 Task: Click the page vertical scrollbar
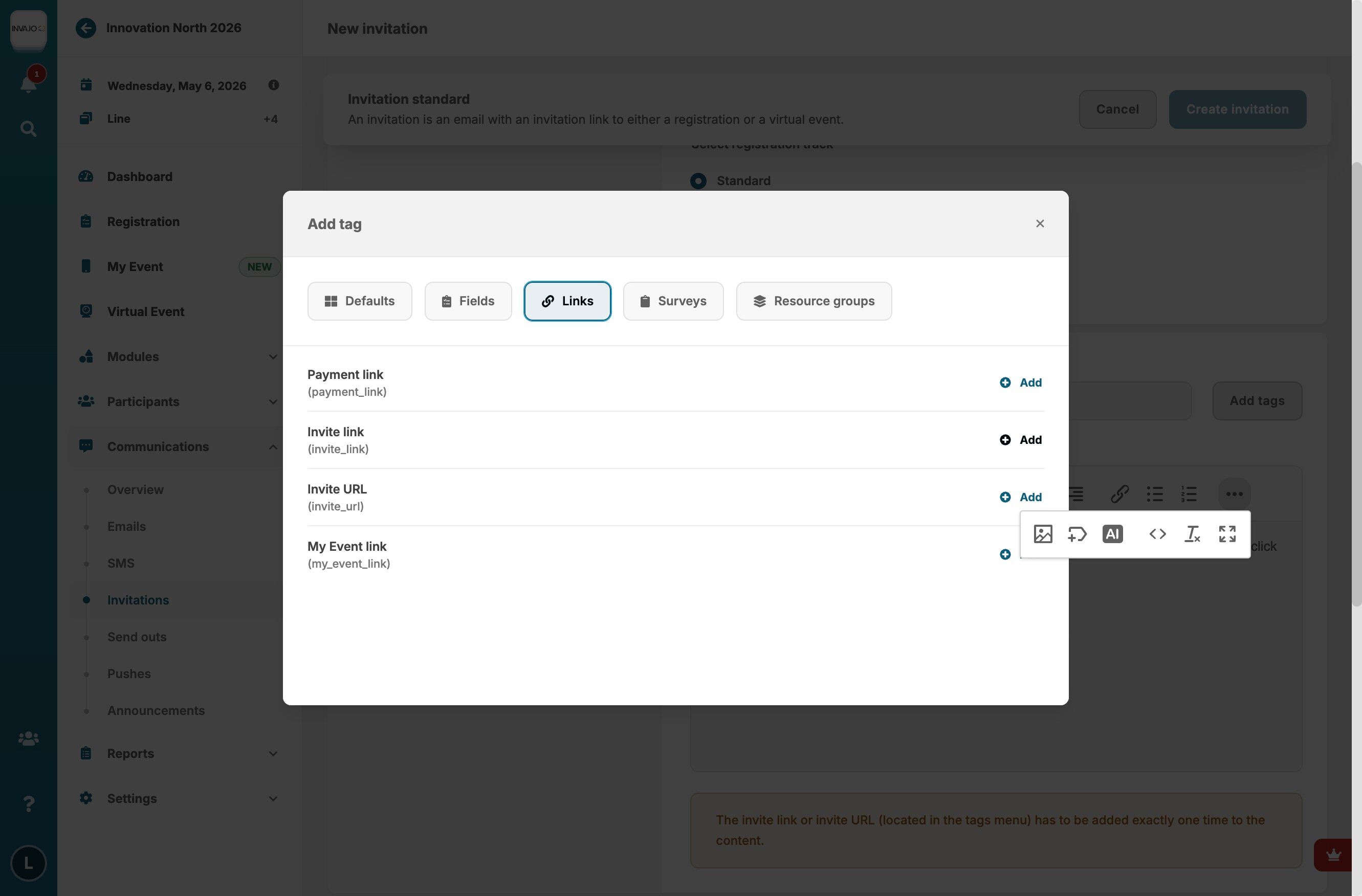pyautogui.click(x=1356, y=384)
